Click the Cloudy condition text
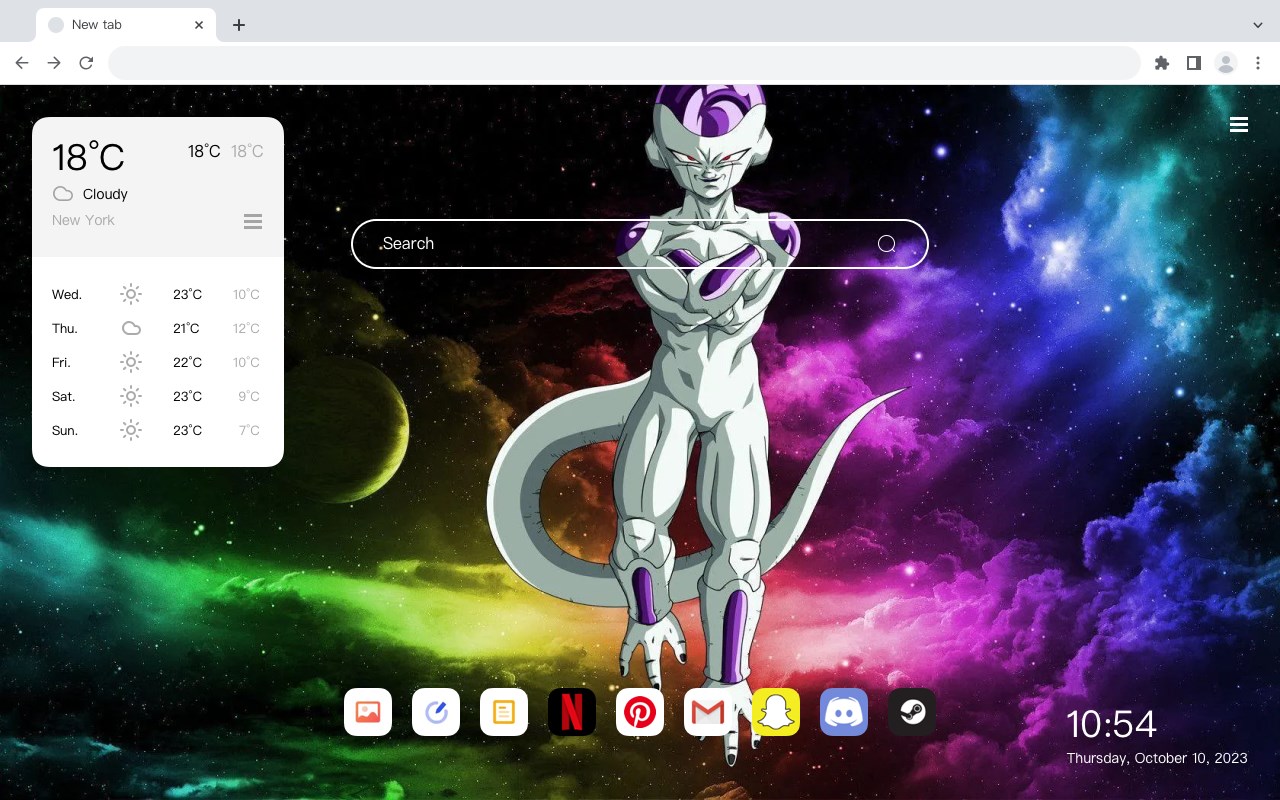Screen dimensions: 1280x800 [105, 194]
